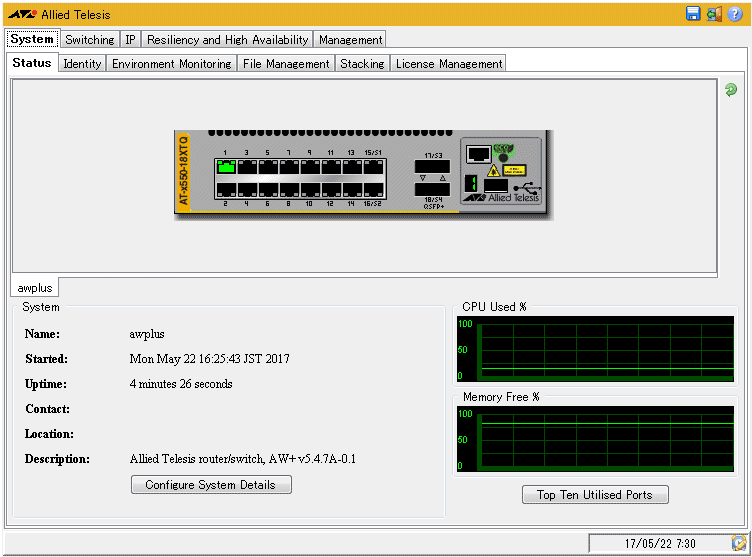
Task: Select the Environment Monitoring sub-tab
Action: click(171, 64)
